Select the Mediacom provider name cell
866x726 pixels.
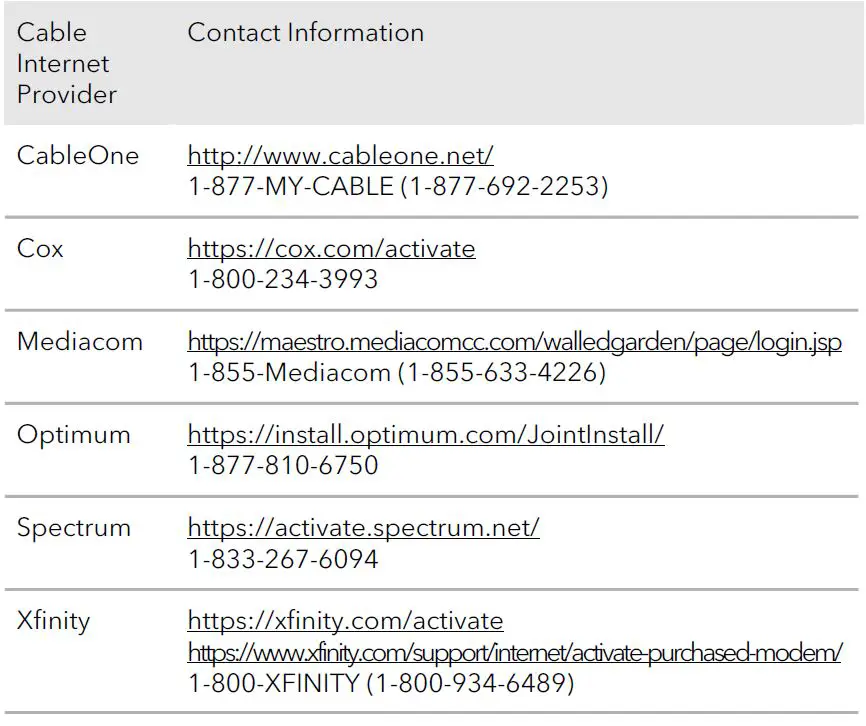click(x=80, y=342)
